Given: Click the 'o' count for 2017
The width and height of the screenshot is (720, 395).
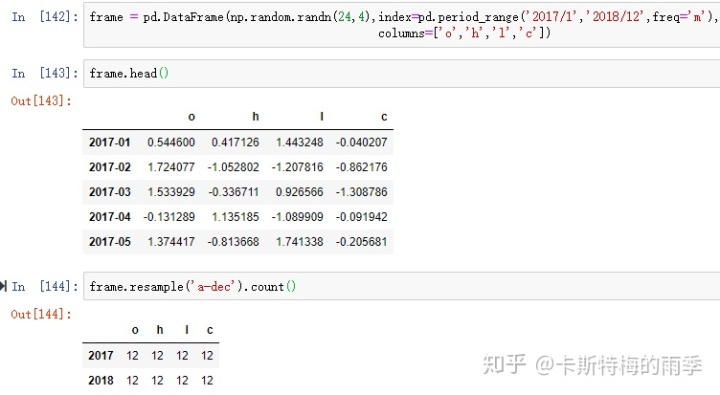Looking at the screenshot, I should (133, 356).
